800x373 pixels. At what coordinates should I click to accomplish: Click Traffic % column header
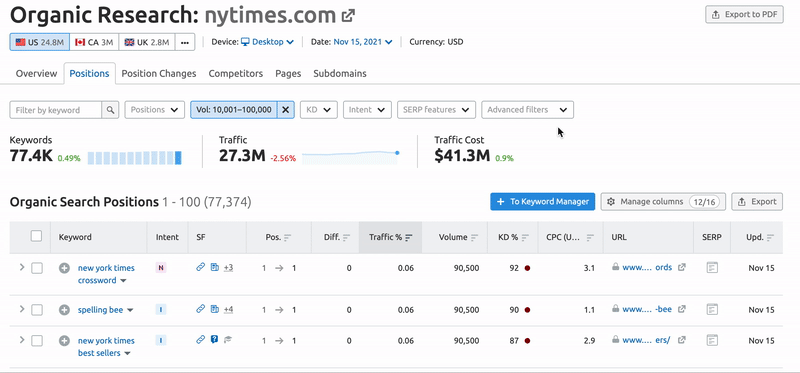pyautogui.click(x=390, y=237)
